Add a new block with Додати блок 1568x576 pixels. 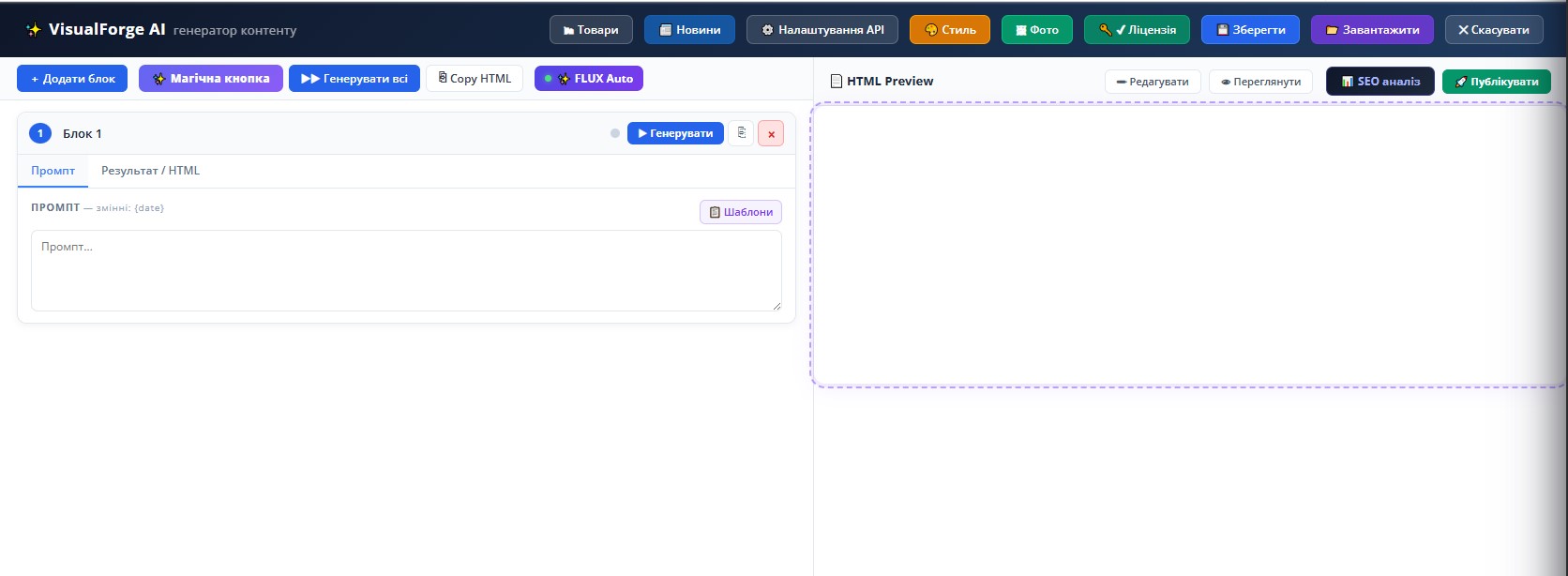point(72,79)
